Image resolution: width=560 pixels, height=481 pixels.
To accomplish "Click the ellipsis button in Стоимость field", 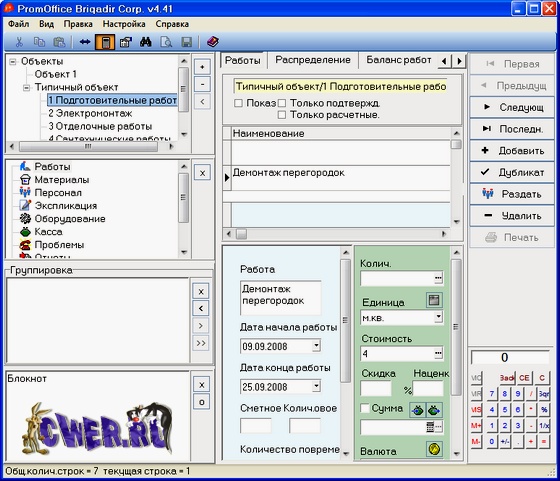I will 438,354.
